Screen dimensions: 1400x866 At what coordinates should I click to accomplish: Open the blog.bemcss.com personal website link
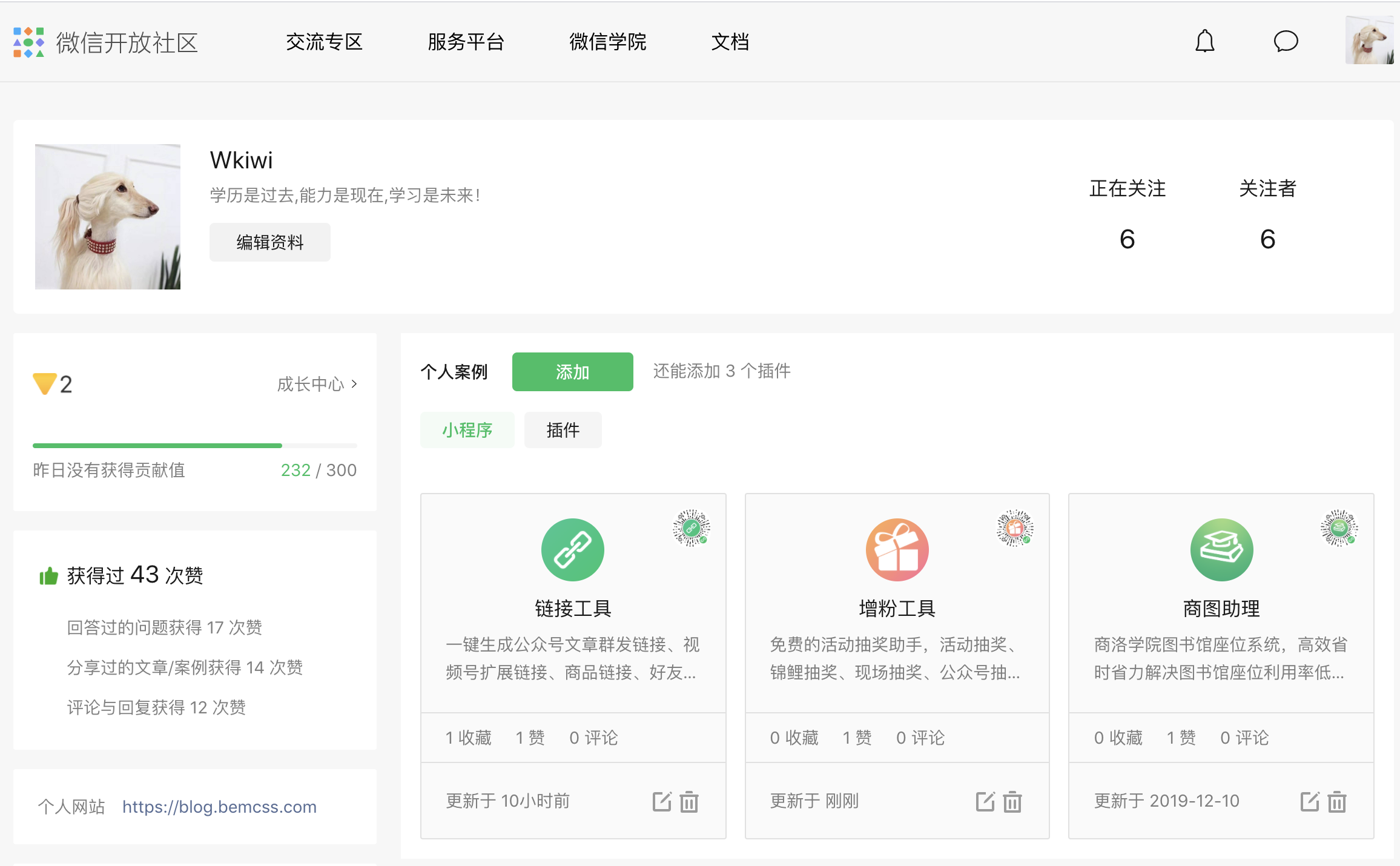[219, 807]
